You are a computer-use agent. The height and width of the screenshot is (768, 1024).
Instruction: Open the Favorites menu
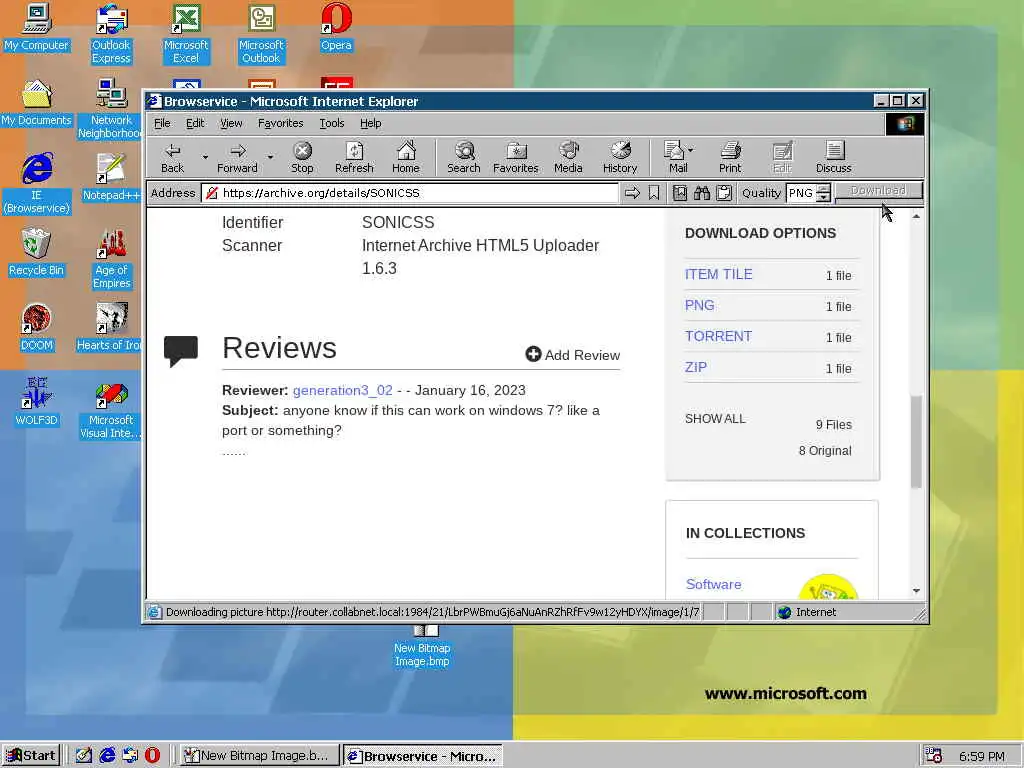280,123
